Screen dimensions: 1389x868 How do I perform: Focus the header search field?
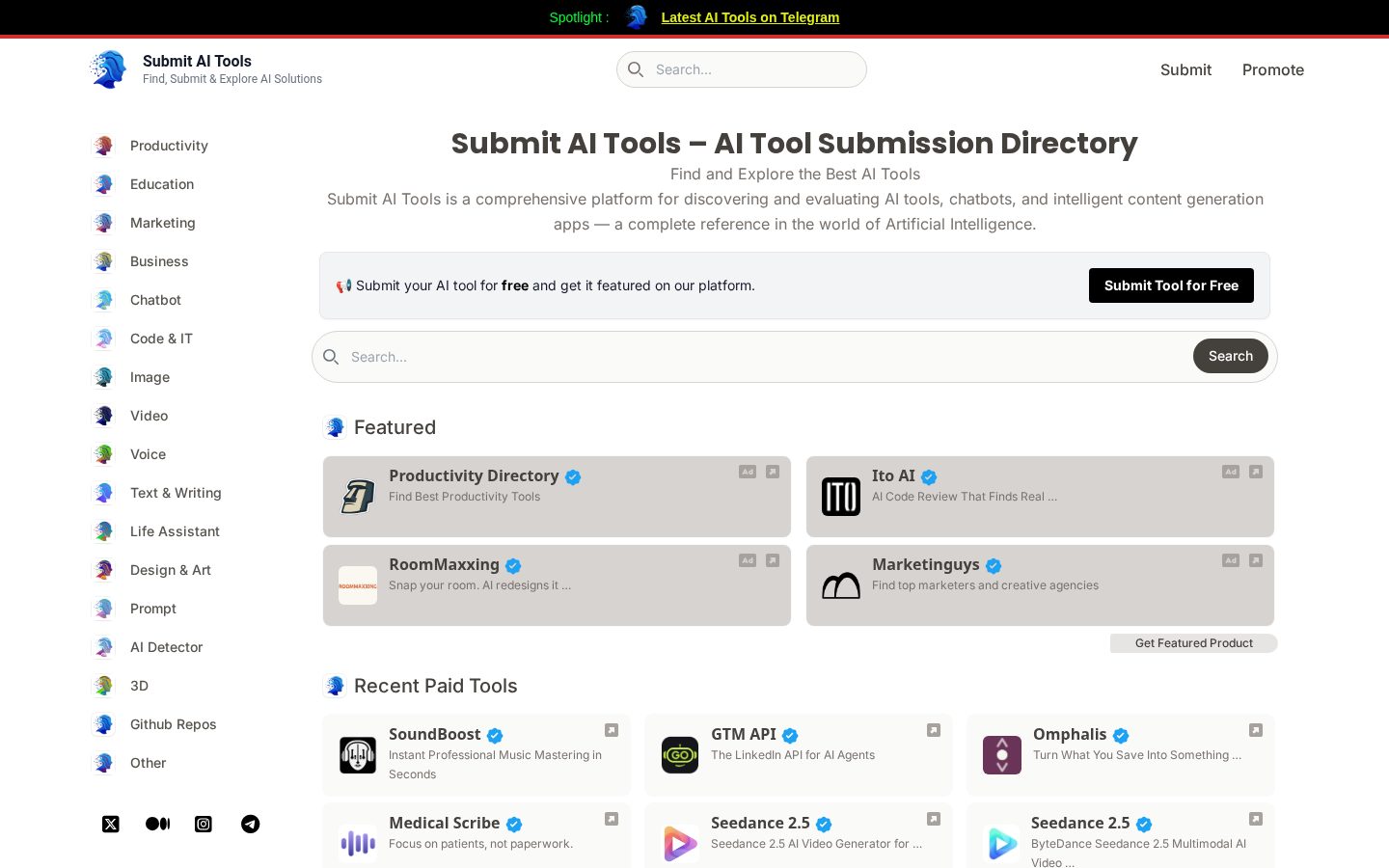[742, 69]
